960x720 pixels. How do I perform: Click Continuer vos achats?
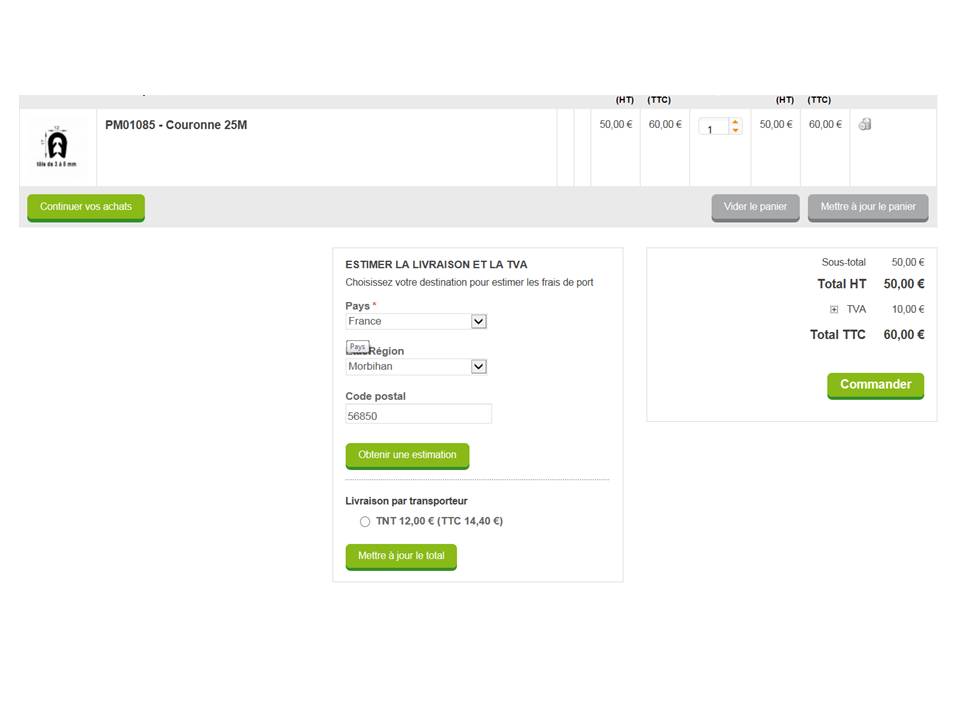click(x=86, y=207)
